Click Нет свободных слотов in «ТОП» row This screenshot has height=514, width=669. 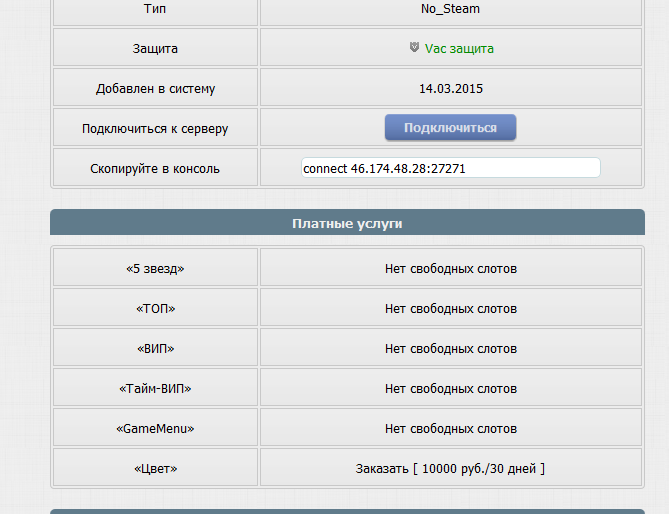coord(451,309)
